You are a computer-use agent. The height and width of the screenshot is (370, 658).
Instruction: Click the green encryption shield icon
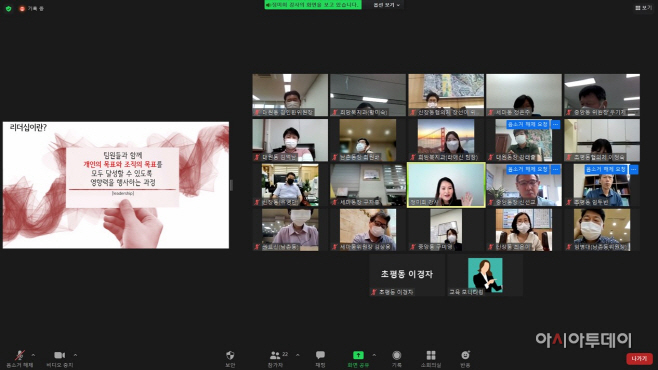click(x=8, y=8)
